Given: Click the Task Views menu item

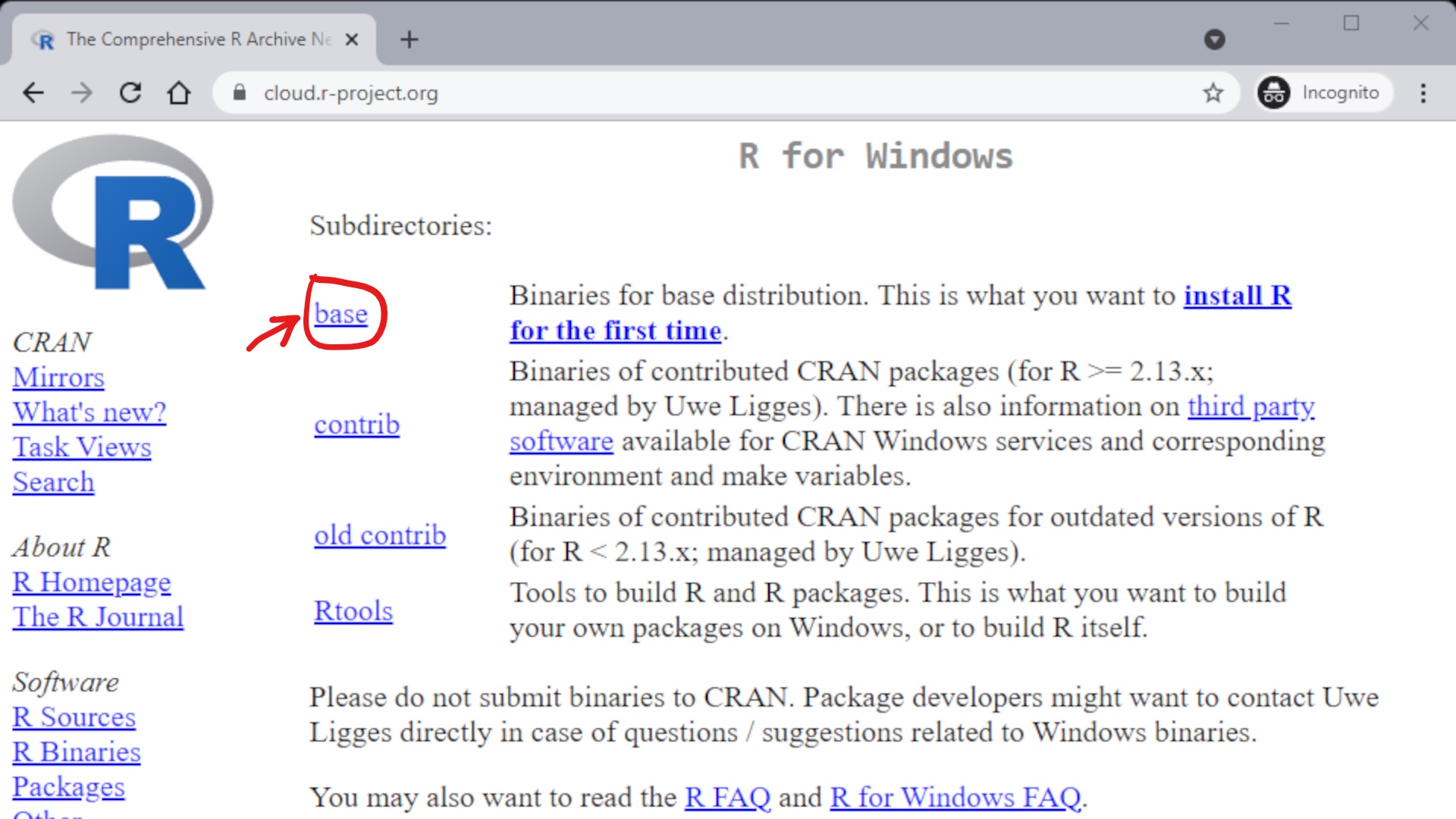Looking at the screenshot, I should click(x=82, y=446).
